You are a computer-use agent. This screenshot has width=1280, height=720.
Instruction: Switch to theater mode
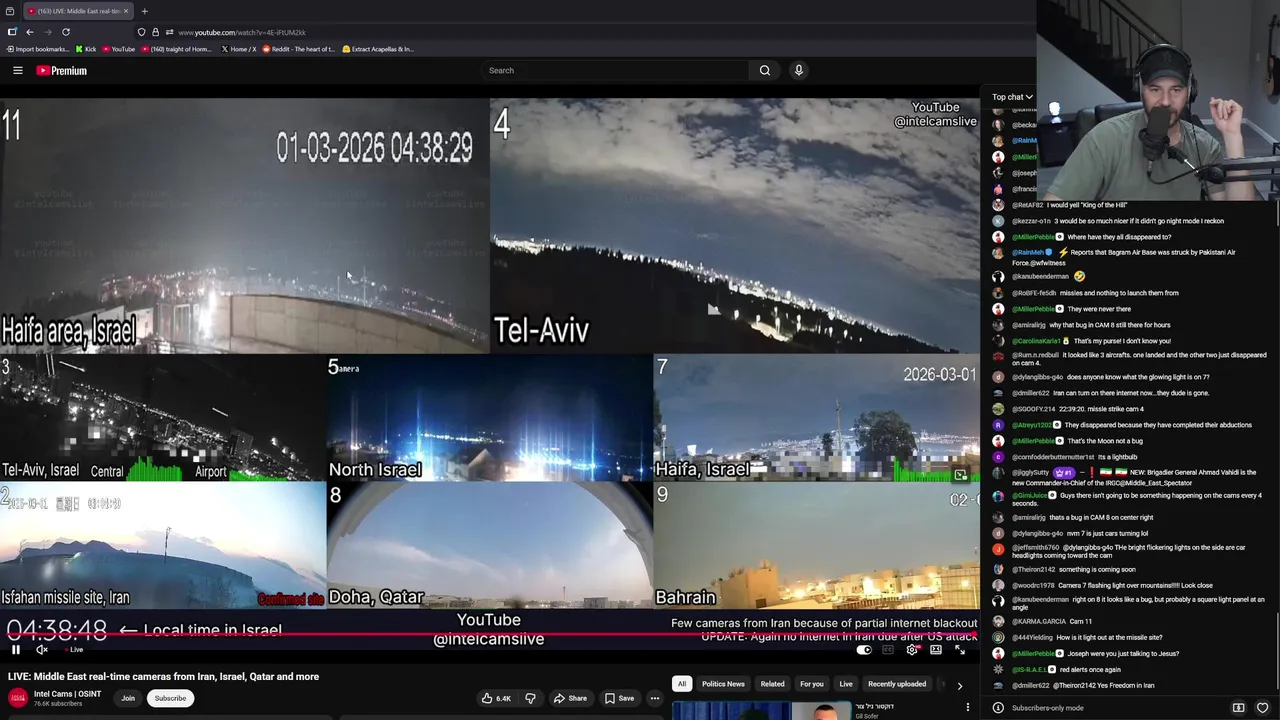coord(936,650)
